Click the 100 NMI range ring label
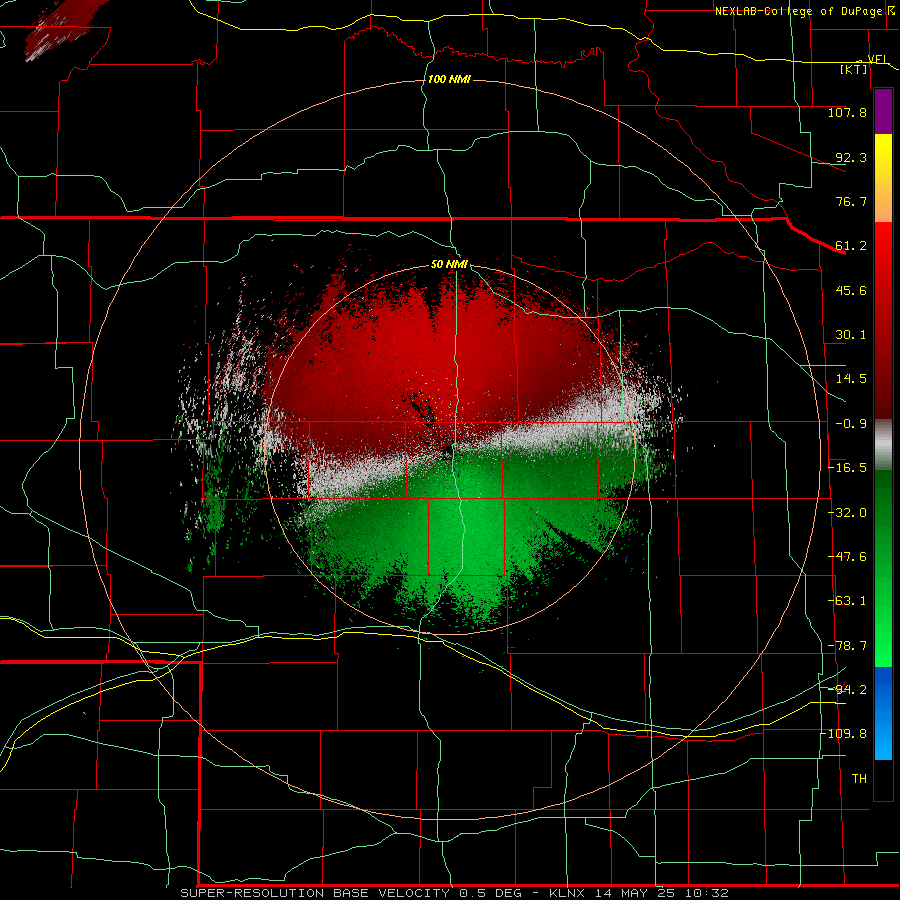The image size is (900, 900). click(x=449, y=79)
